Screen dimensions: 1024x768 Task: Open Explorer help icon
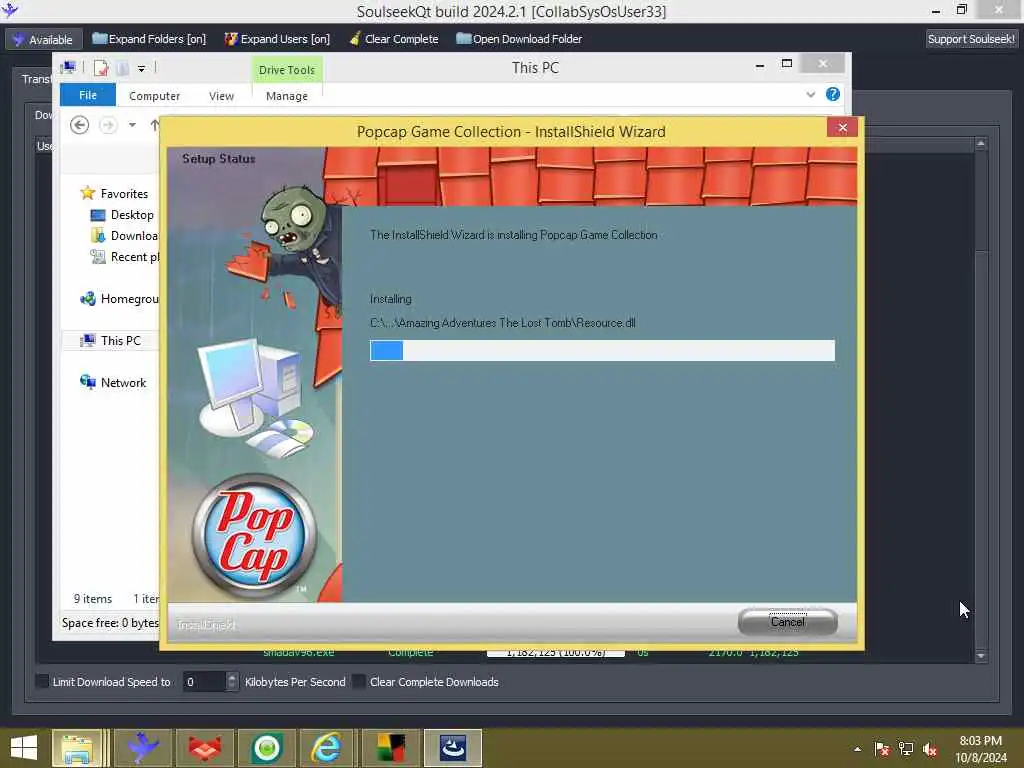pyautogui.click(x=833, y=95)
